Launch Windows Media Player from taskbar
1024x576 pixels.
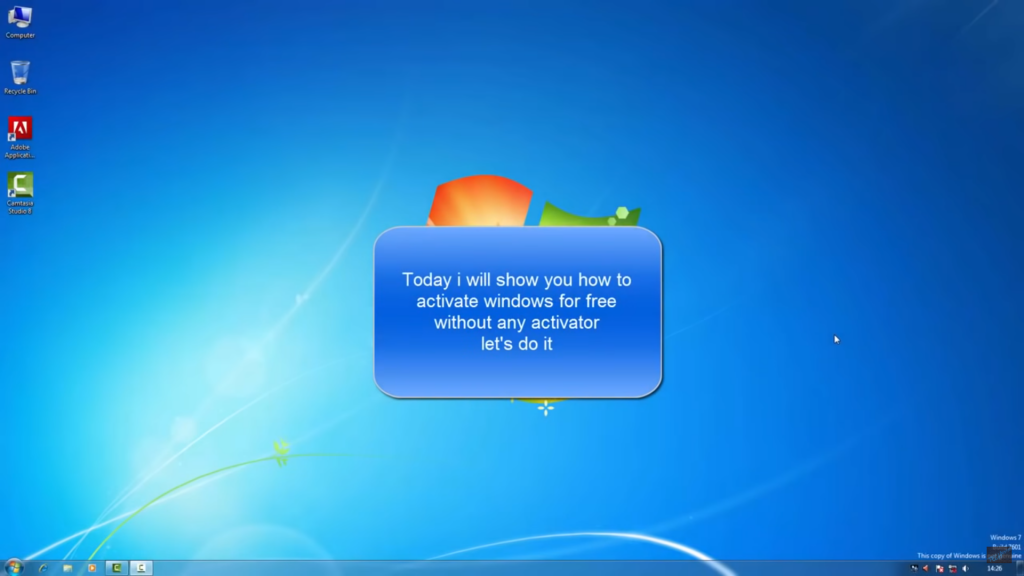tap(92, 568)
